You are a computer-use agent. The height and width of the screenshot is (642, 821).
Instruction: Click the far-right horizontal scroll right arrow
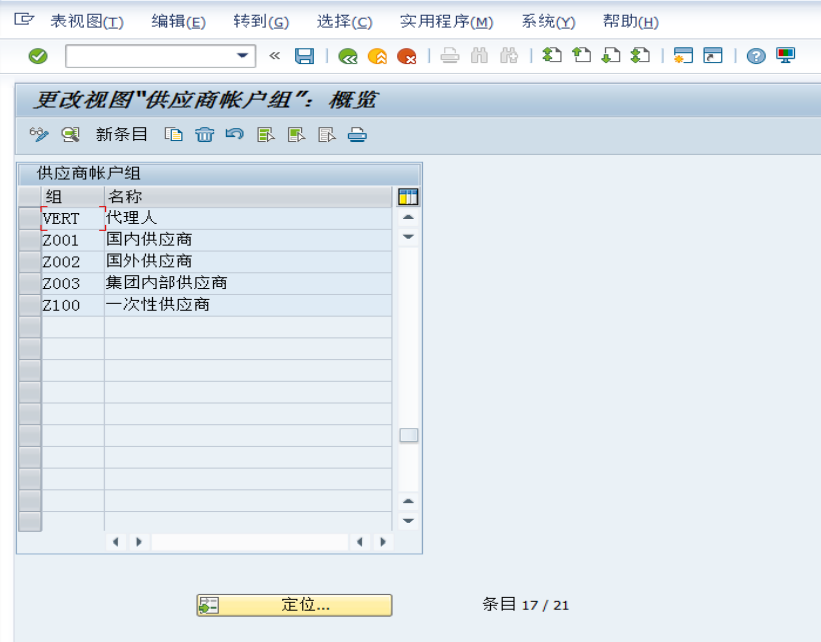tap(383, 542)
